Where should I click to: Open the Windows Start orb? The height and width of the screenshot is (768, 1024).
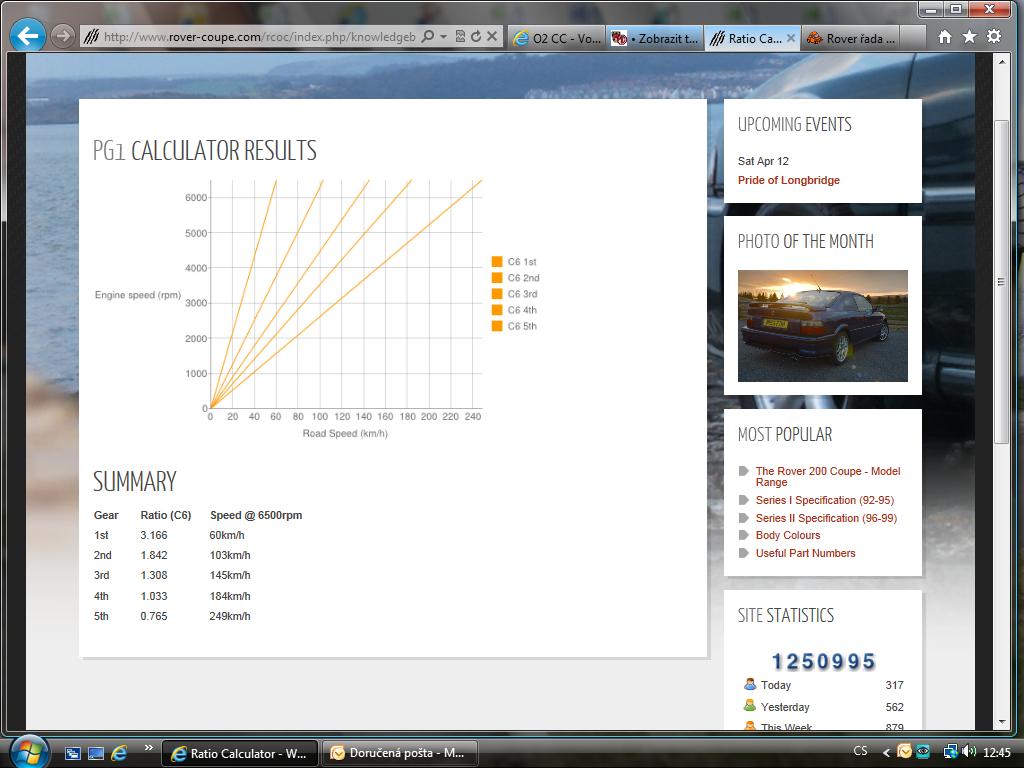(x=28, y=751)
